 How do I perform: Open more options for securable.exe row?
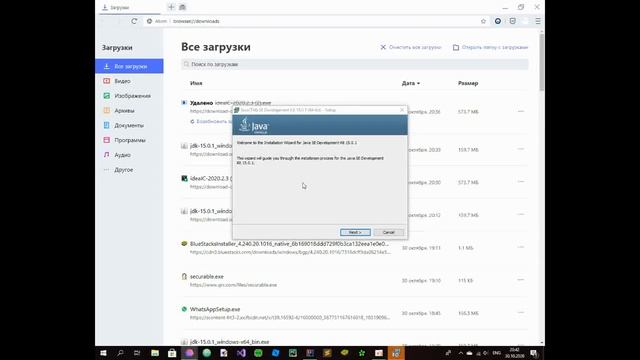521,280
